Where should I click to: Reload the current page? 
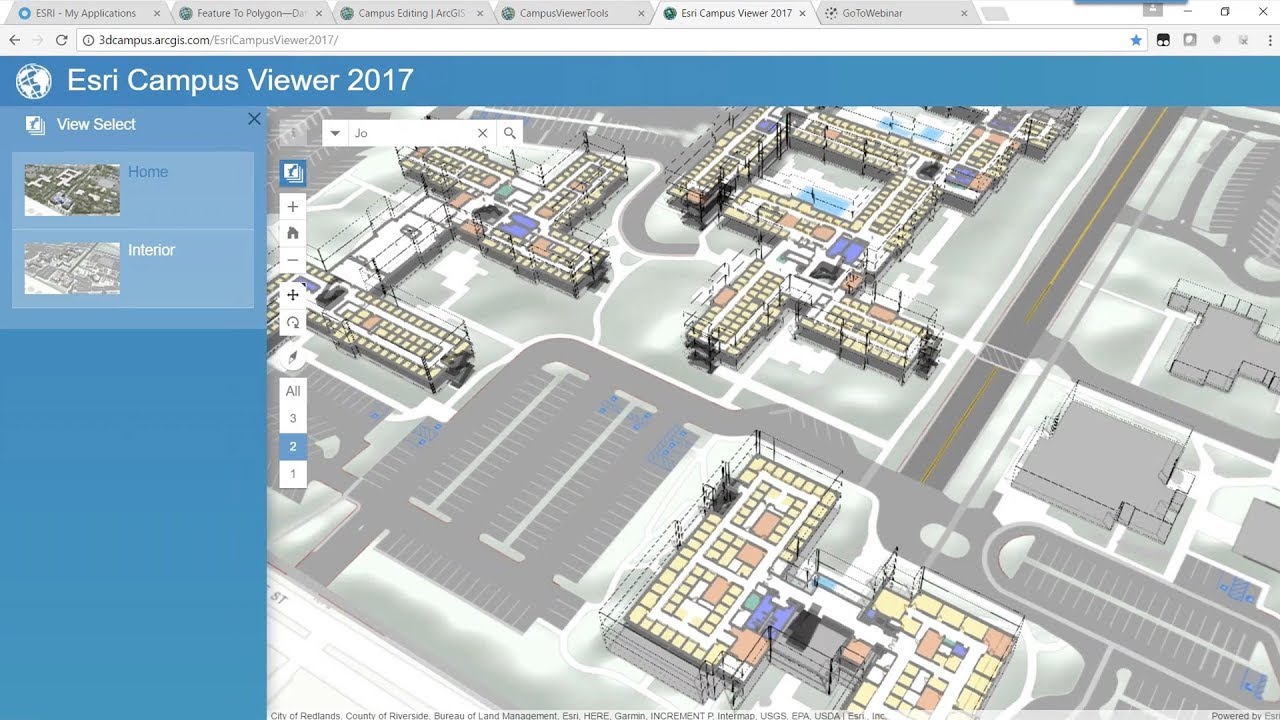pos(62,40)
